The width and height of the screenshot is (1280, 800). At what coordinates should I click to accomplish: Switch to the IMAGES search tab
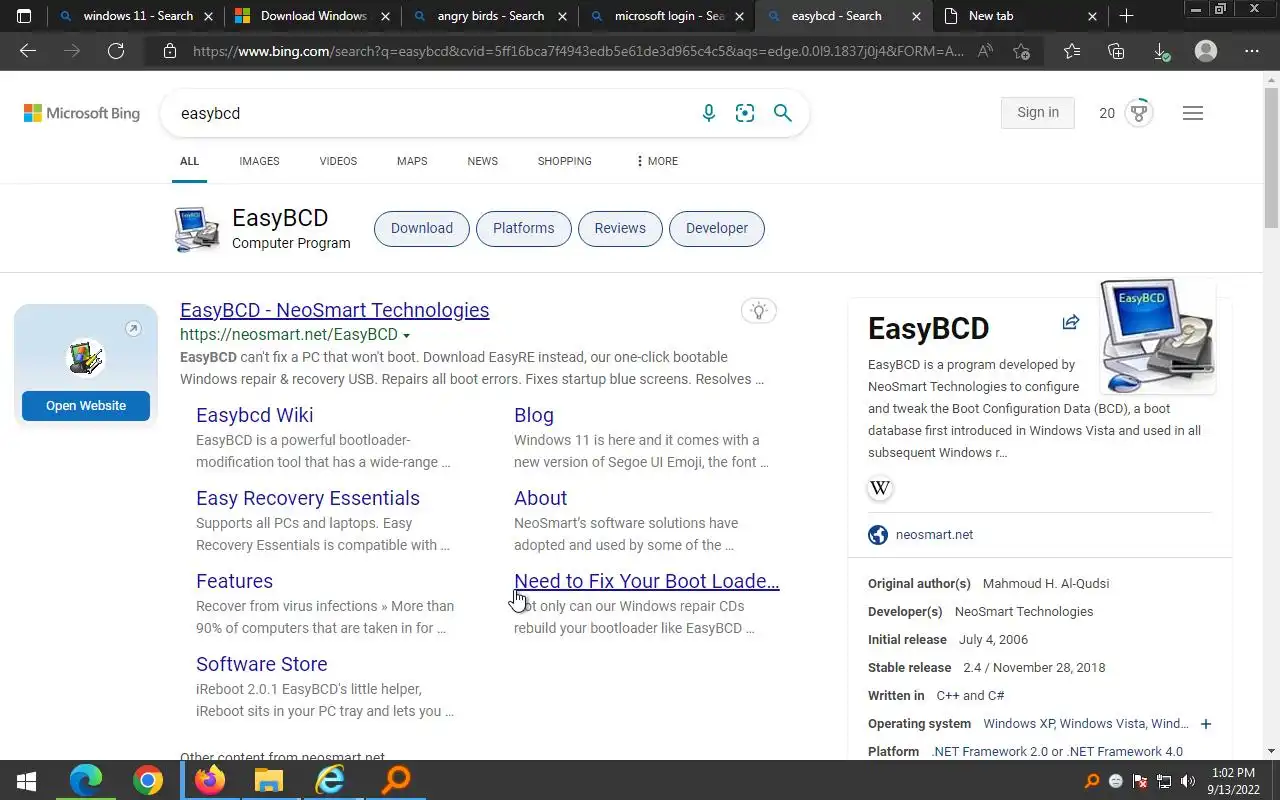[259, 161]
